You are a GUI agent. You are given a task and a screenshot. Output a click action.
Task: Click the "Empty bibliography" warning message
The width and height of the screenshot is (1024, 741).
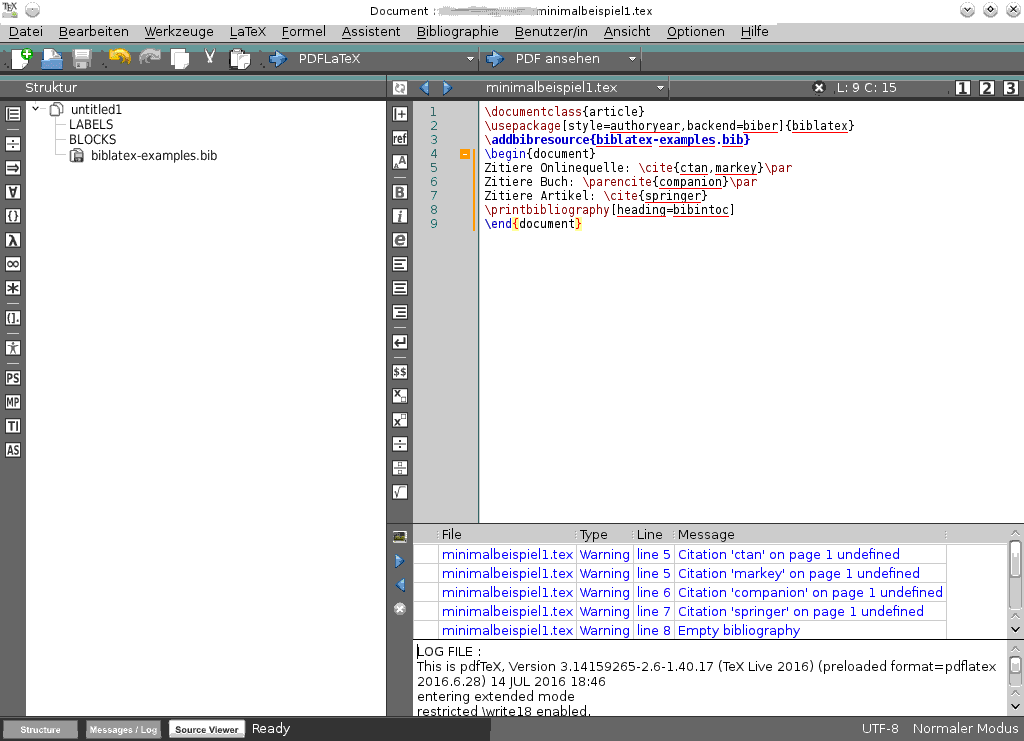739,631
